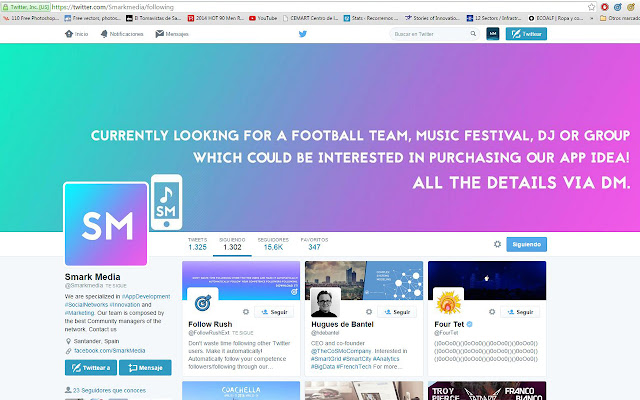Screen dimensions: 640x400
Task: Open the Seguidores 15,6K tab
Action: pos(273,244)
